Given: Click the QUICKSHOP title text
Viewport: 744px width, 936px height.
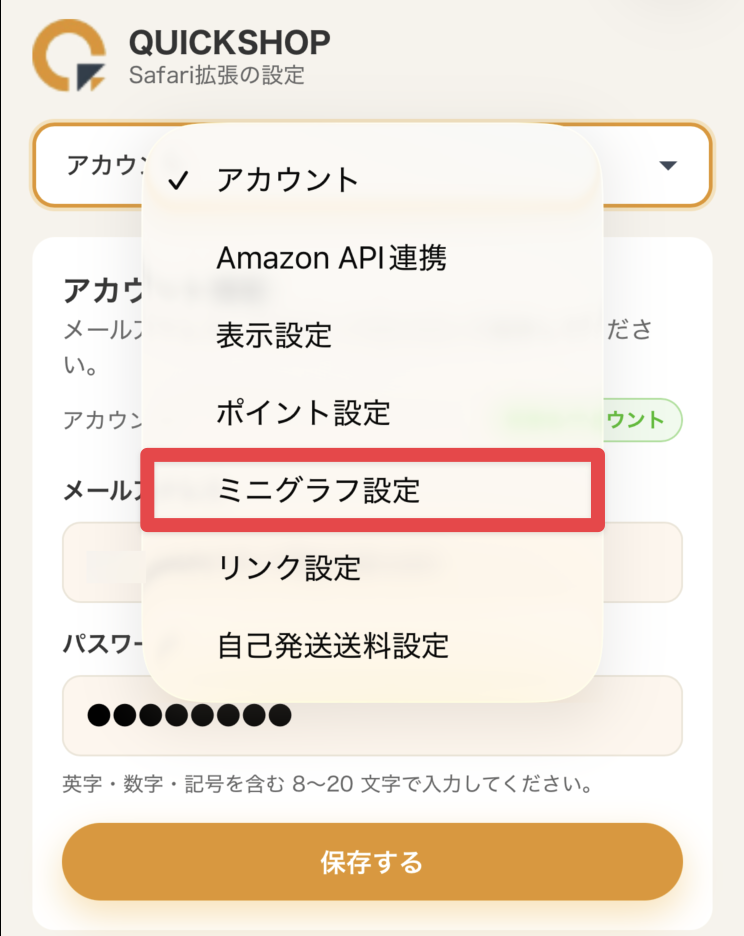Looking at the screenshot, I should [x=229, y=42].
